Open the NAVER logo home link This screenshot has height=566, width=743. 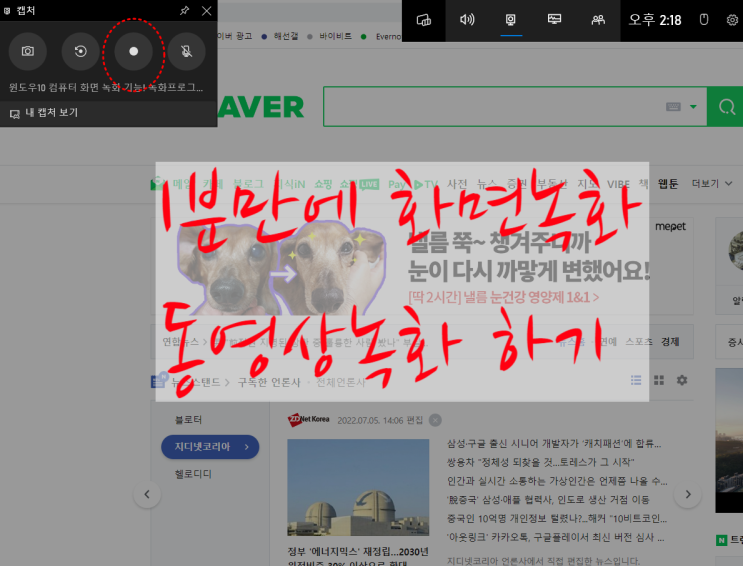tap(261, 107)
